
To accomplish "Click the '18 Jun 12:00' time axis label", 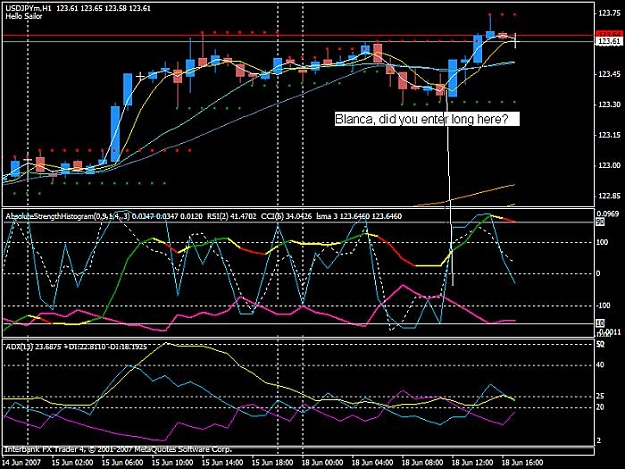I will [x=473, y=463].
